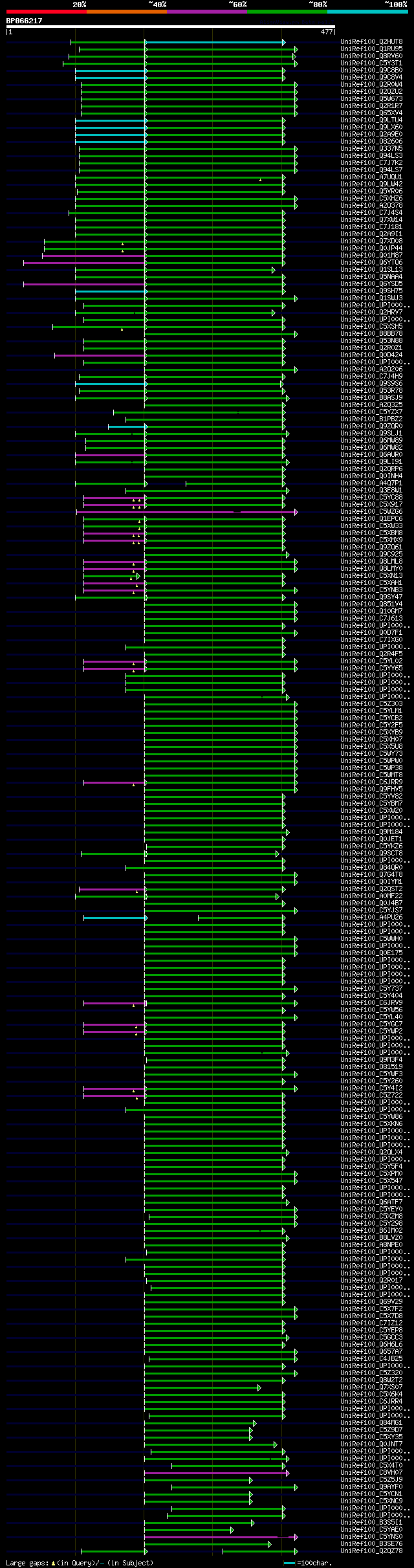Open hit UniRef100_Q2HUT8
414x1568 pixels.
point(371,42)
